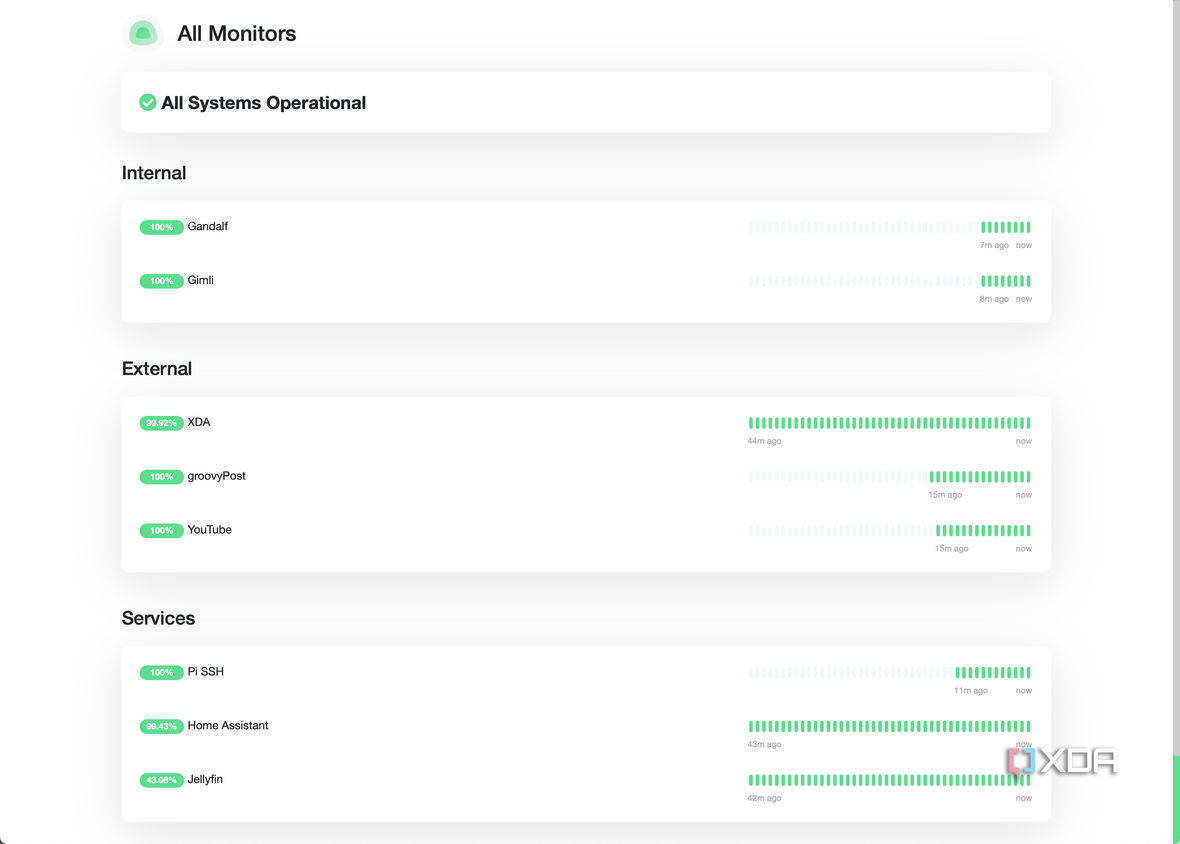
Task: Open the Pi SSH monitor name
Action: (x=205, y=672)
